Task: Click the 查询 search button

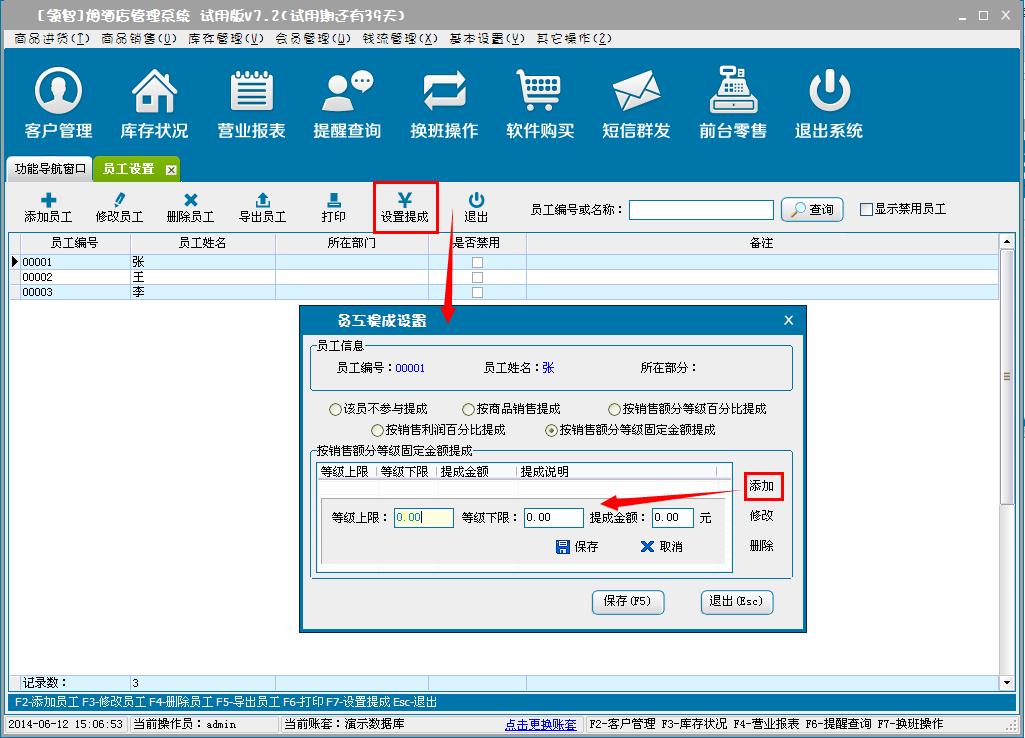Action: click(811, 210)
